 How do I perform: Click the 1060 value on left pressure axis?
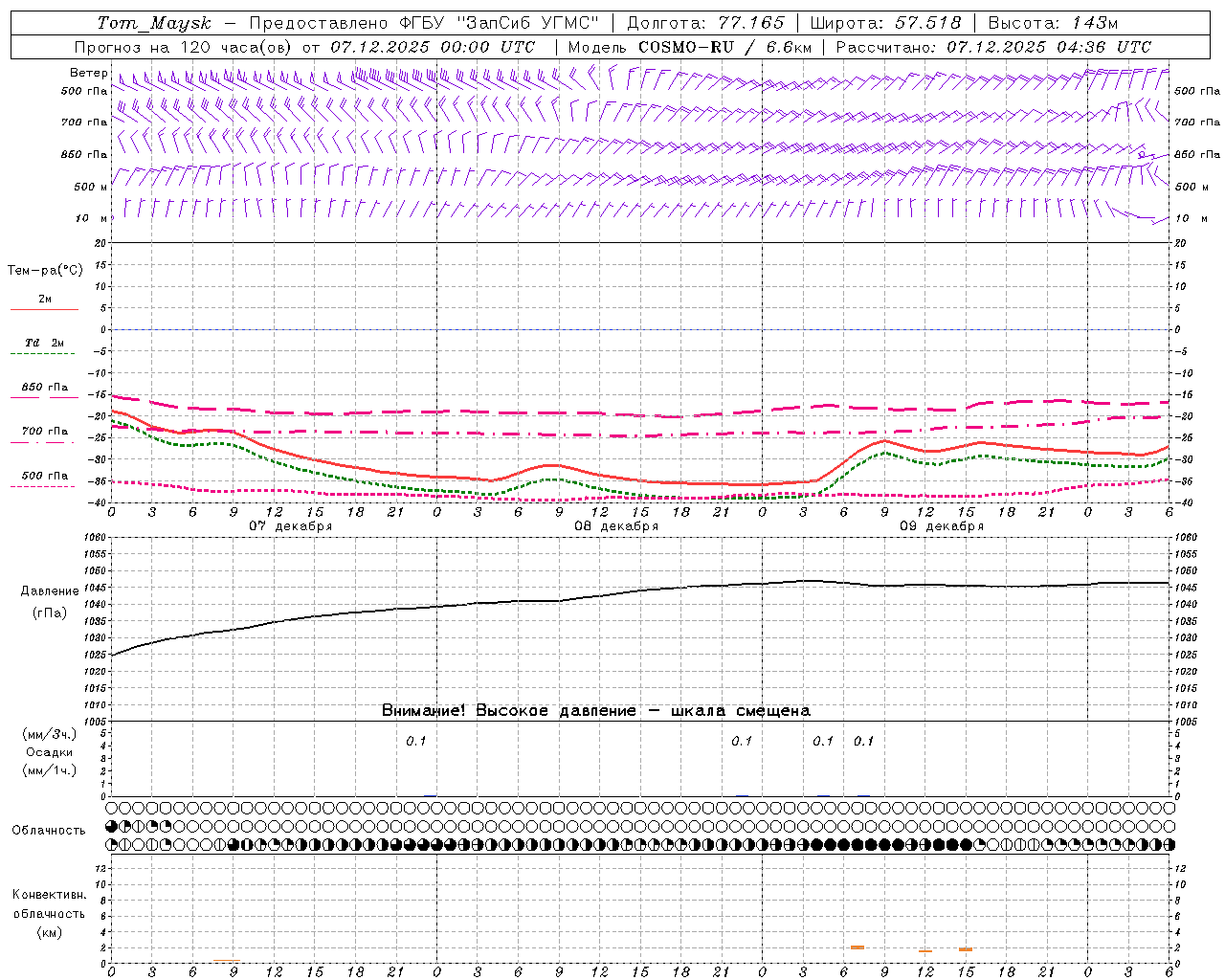[x=93, y=537]
